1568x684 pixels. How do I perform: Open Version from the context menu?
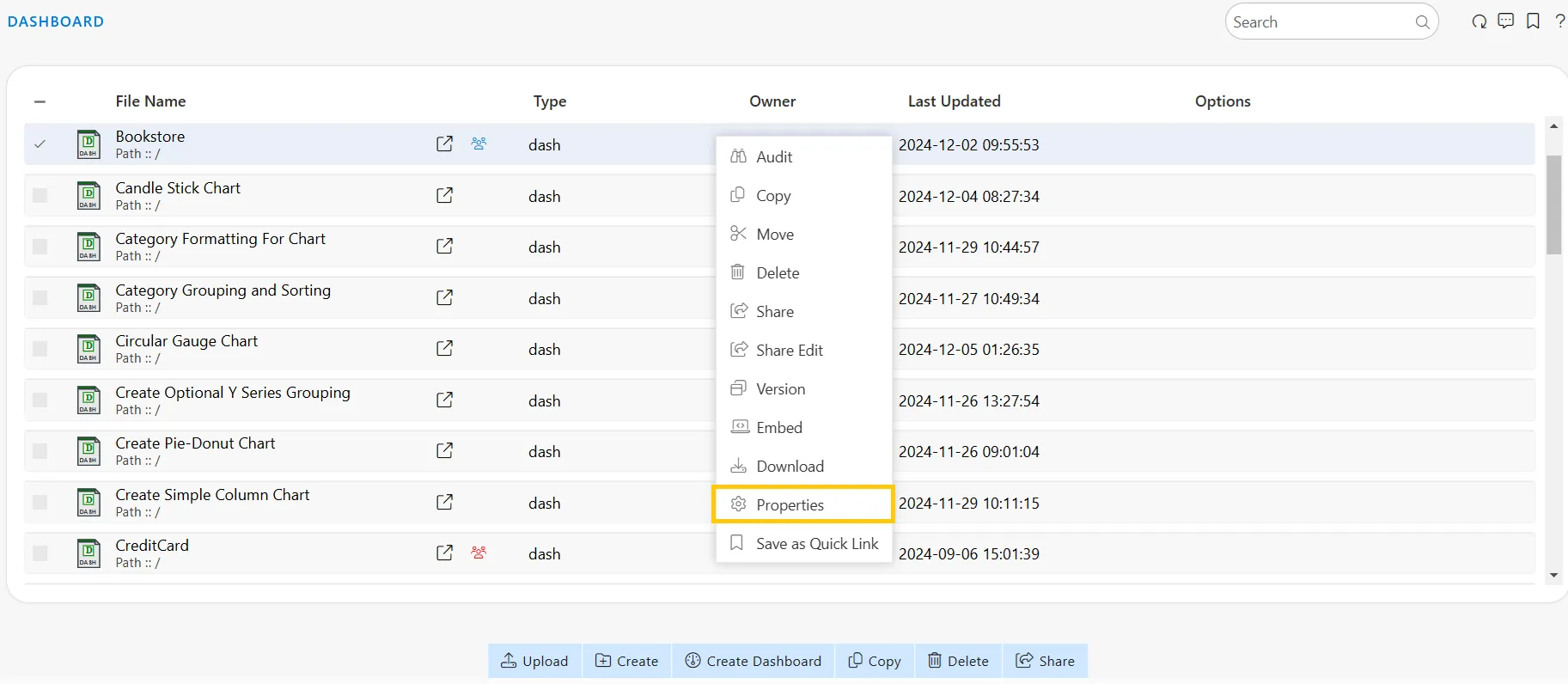[x=803, y=388]
